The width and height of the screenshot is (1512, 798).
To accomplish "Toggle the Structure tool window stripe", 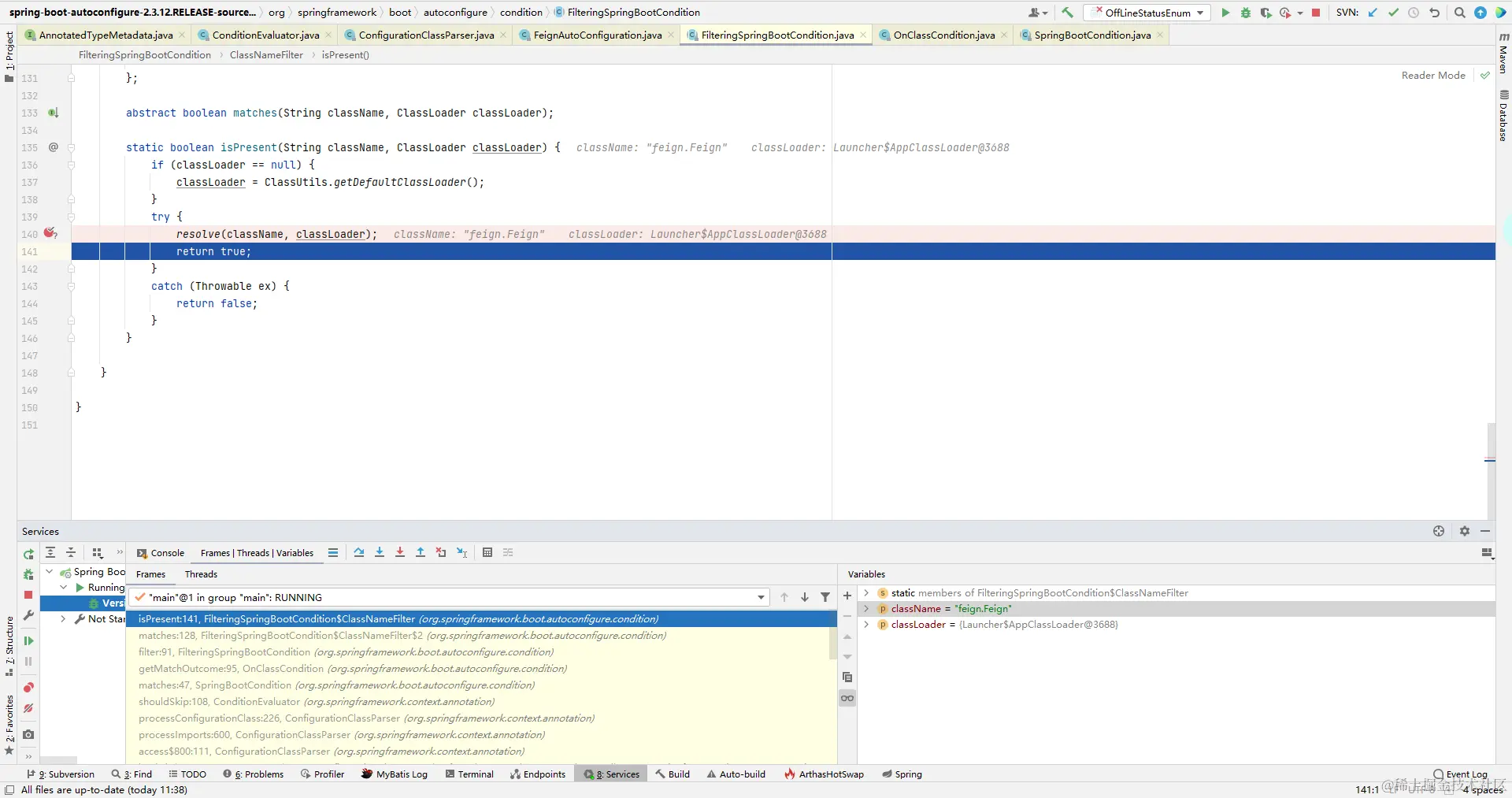I will point(9,646).
